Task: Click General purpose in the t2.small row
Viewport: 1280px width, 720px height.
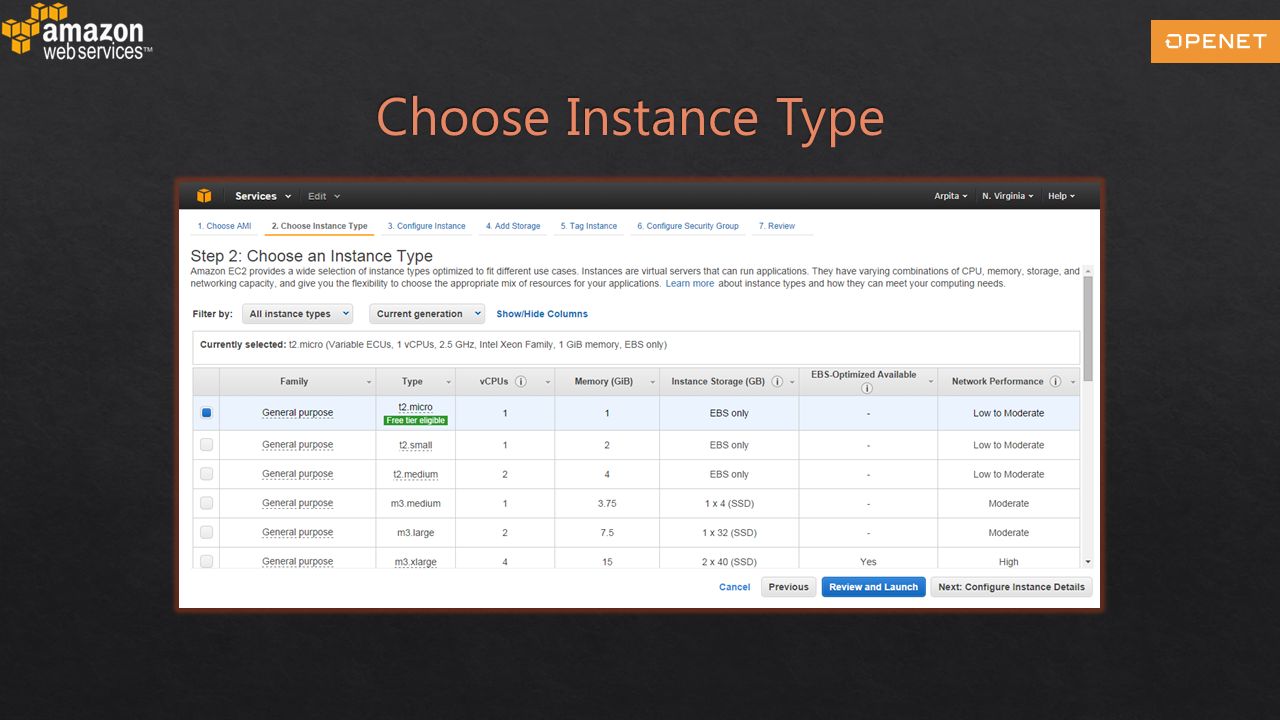Action: tap(297, 445)
